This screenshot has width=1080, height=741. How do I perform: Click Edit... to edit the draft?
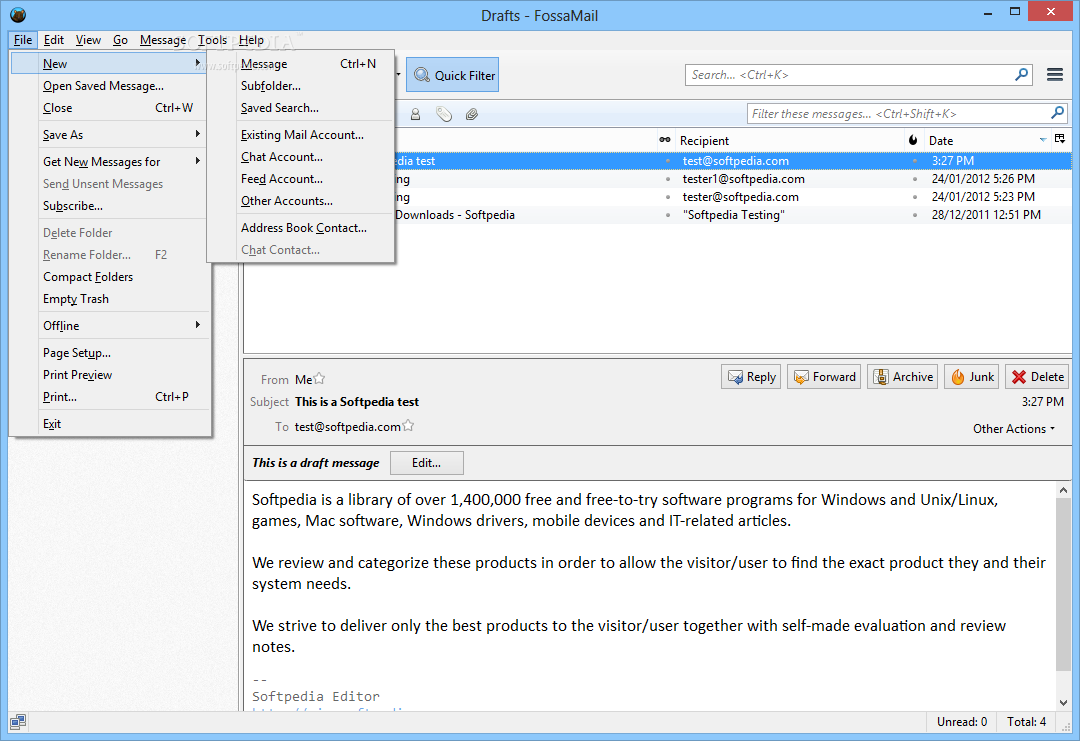(426, 463)
